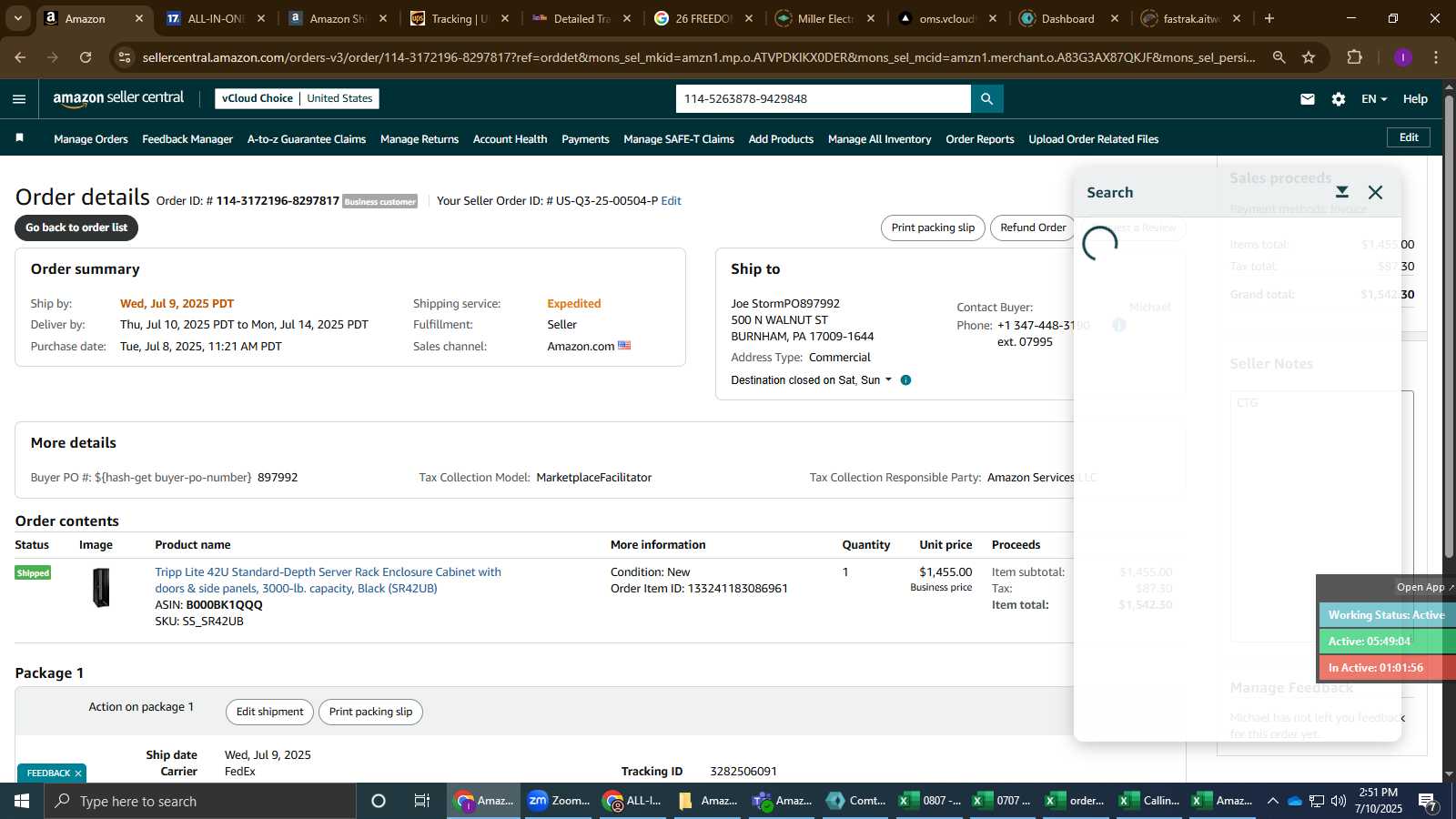The height and width of the screenshot is (819, 1456).
Task: Click the volume speaker icon in tray
Action: 1338,801
